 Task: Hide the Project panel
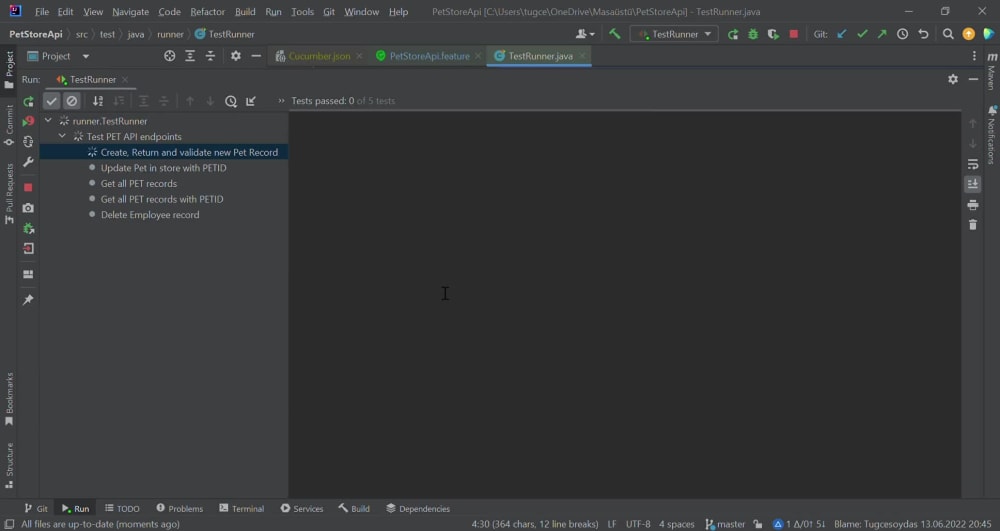click(256, 56)
